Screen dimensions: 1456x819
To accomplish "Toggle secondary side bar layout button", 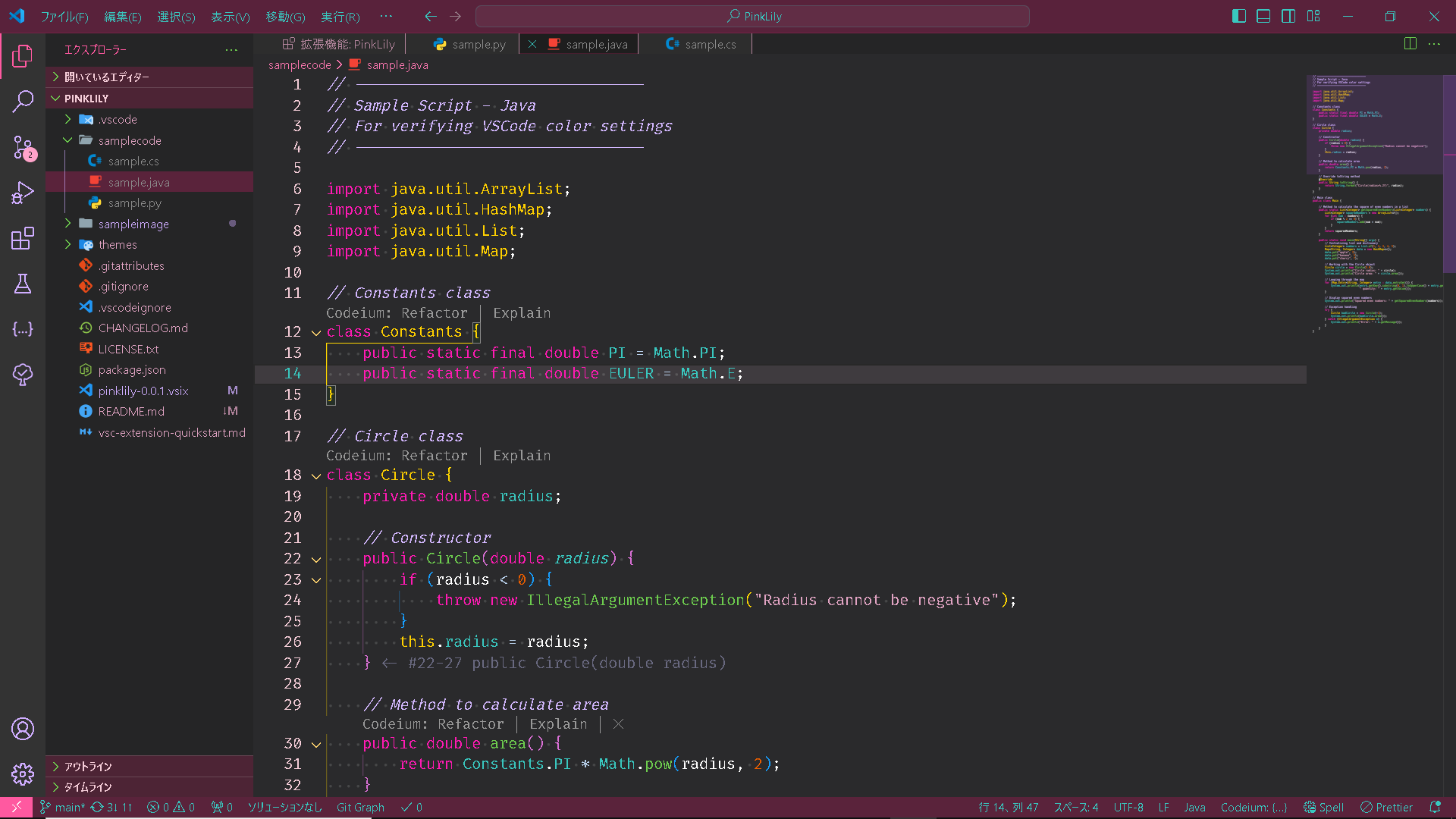I will pos(1288,16).
